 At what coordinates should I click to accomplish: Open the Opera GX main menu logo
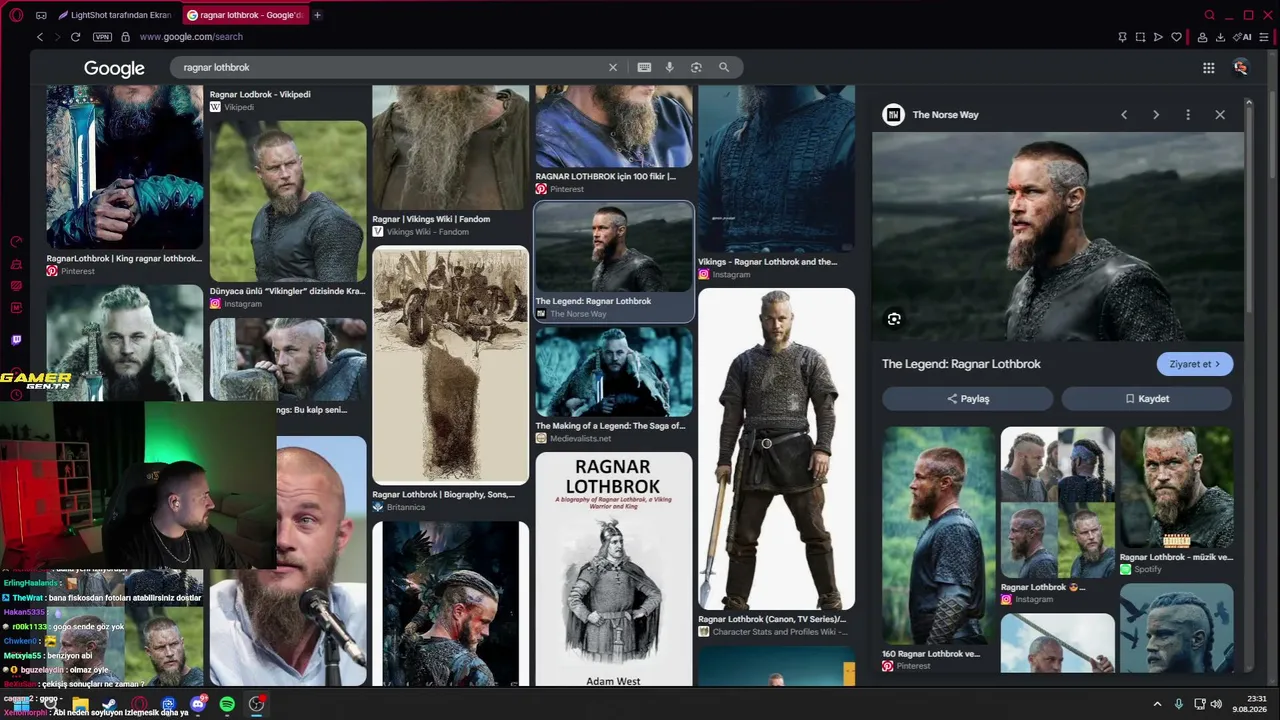tap(15, 15)
